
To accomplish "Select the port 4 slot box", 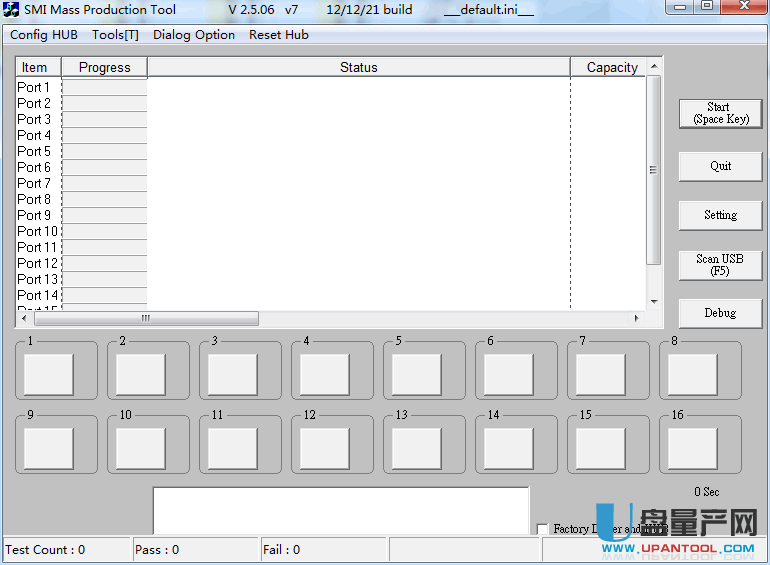I will click(x=325, y=374).
